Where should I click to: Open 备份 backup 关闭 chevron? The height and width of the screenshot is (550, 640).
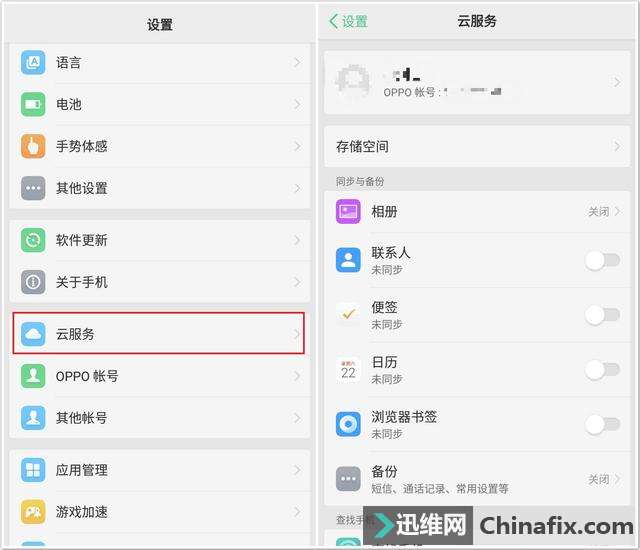tap(604, 479)
